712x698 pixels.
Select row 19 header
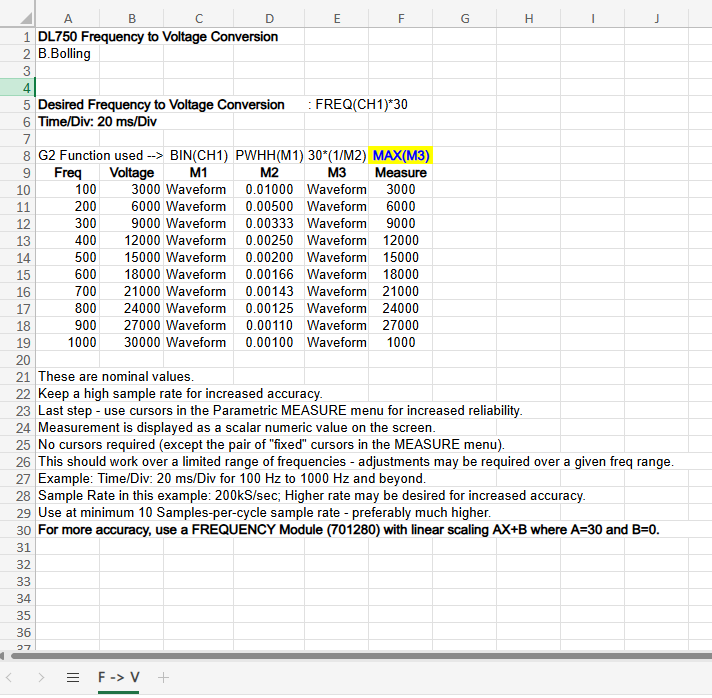(x=17, y=342)
